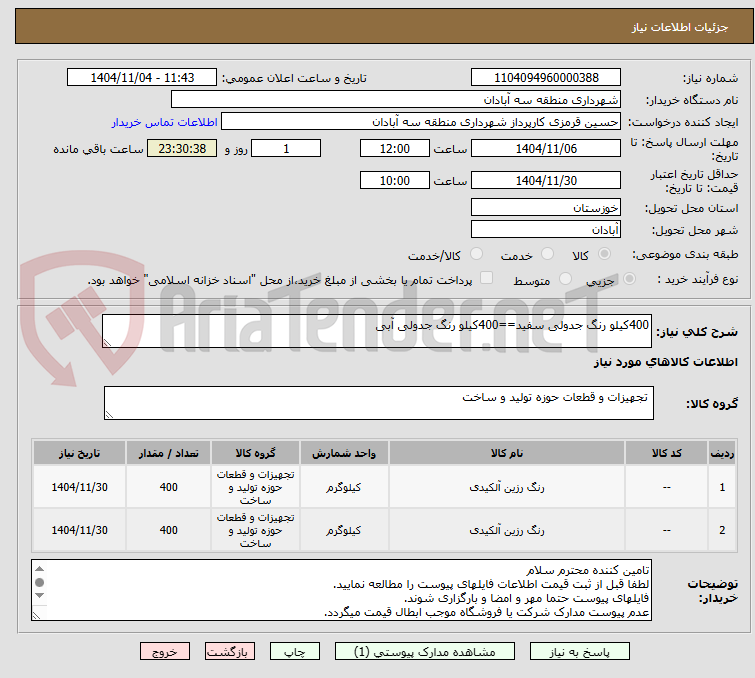
Task: Open مشاهده مدارک پیوستی (1) button
Action: click(x=425, y=652)
